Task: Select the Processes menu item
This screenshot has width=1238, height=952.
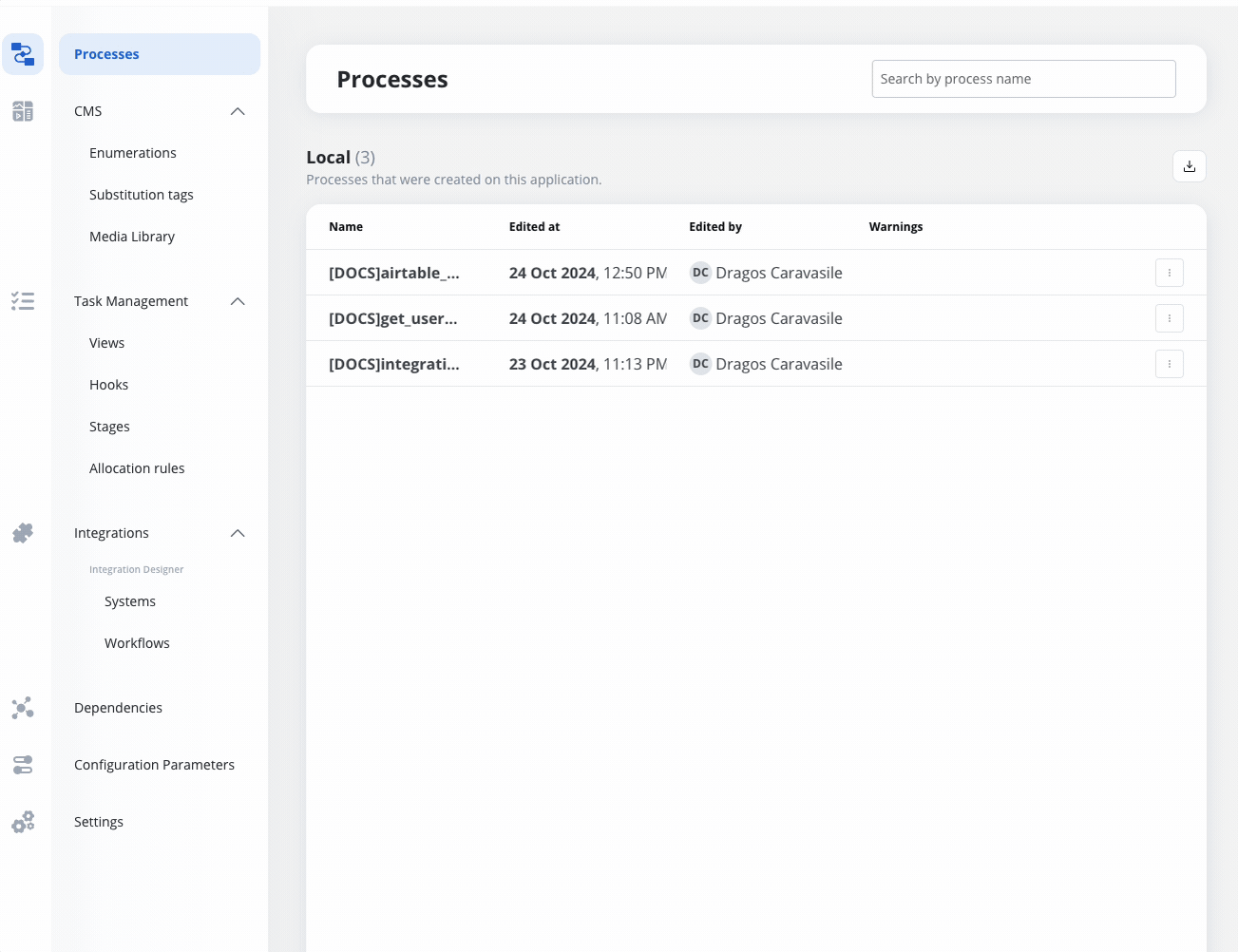Action: point(160,54)
